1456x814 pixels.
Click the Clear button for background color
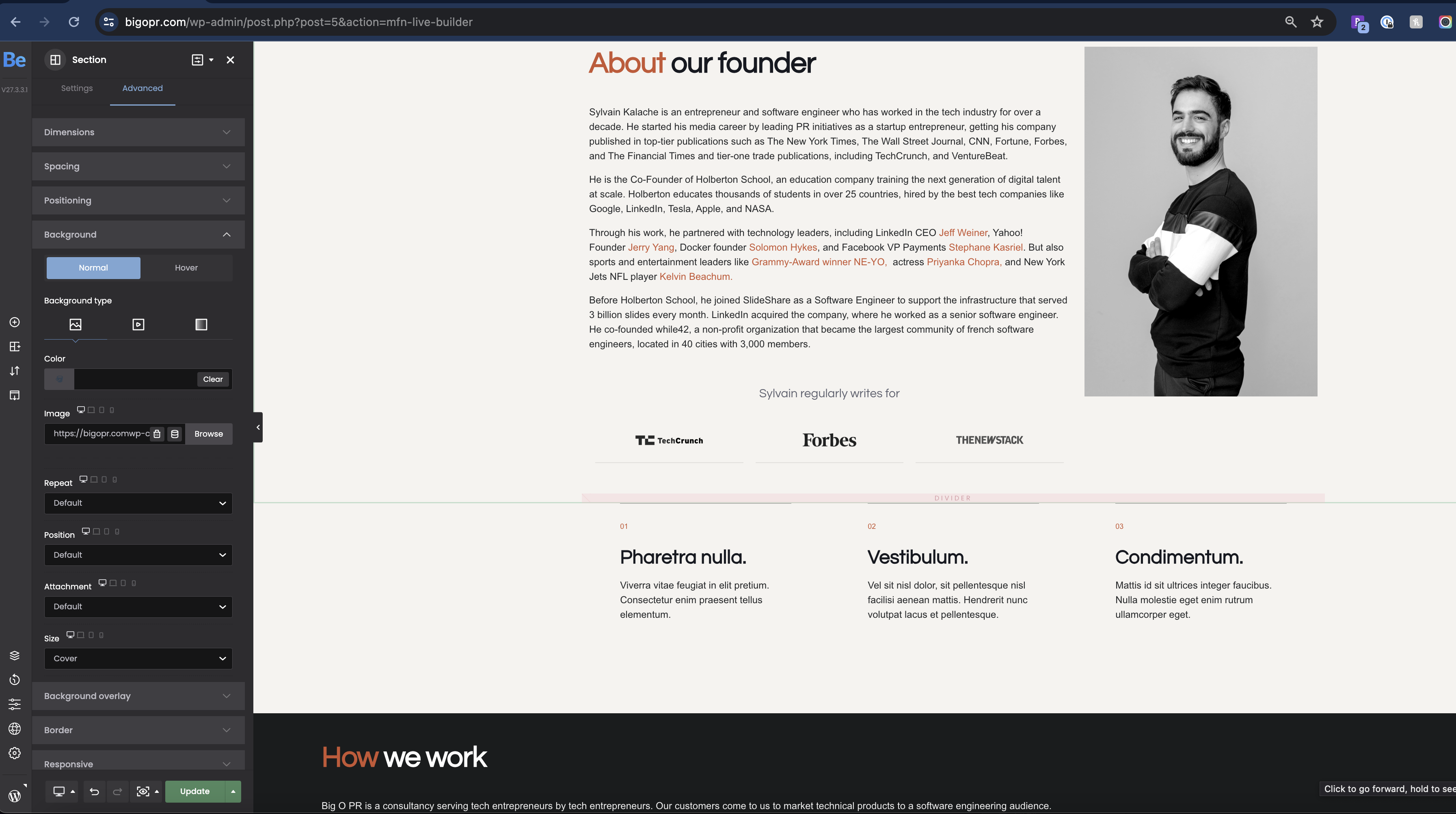click(213, 379)
